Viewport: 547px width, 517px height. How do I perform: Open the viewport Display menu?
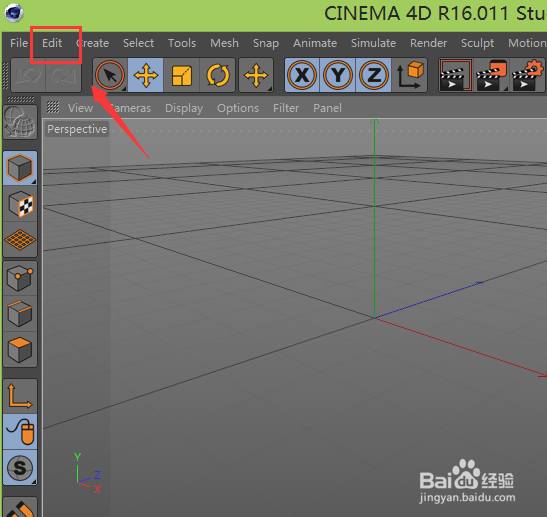click(x=184, y=109)
